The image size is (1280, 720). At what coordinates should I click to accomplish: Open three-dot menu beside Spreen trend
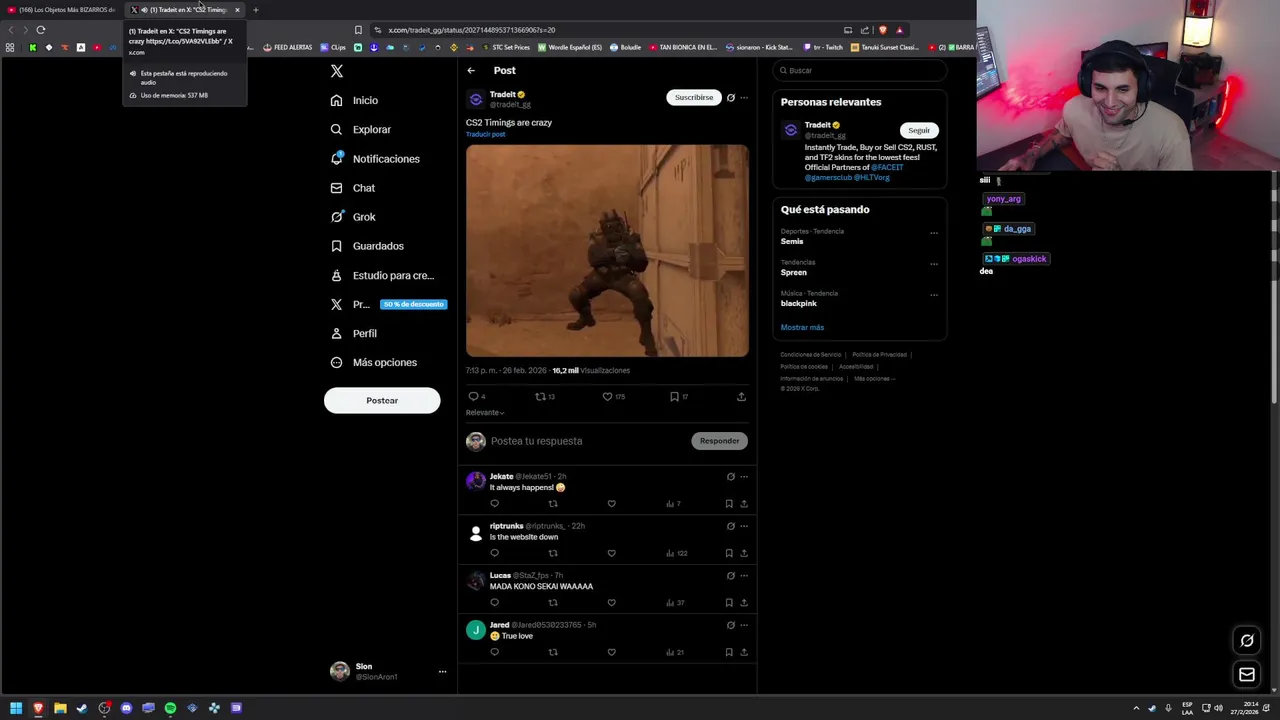tap(934, 264)
